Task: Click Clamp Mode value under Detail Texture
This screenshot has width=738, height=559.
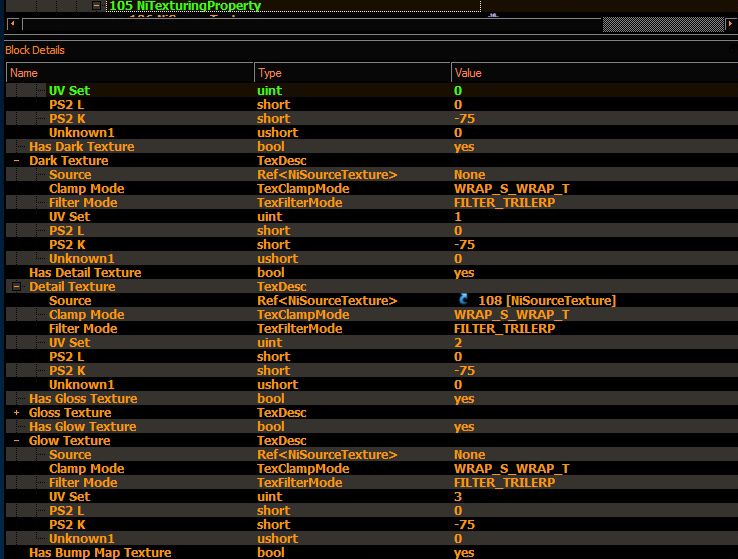Action: coord(512,314)
